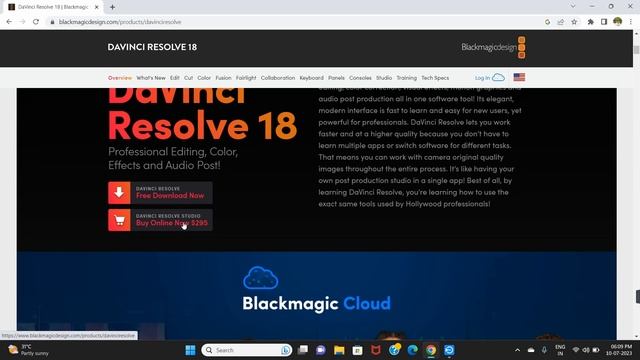Open the volume control in tray
640x360 pixels.
586,350
